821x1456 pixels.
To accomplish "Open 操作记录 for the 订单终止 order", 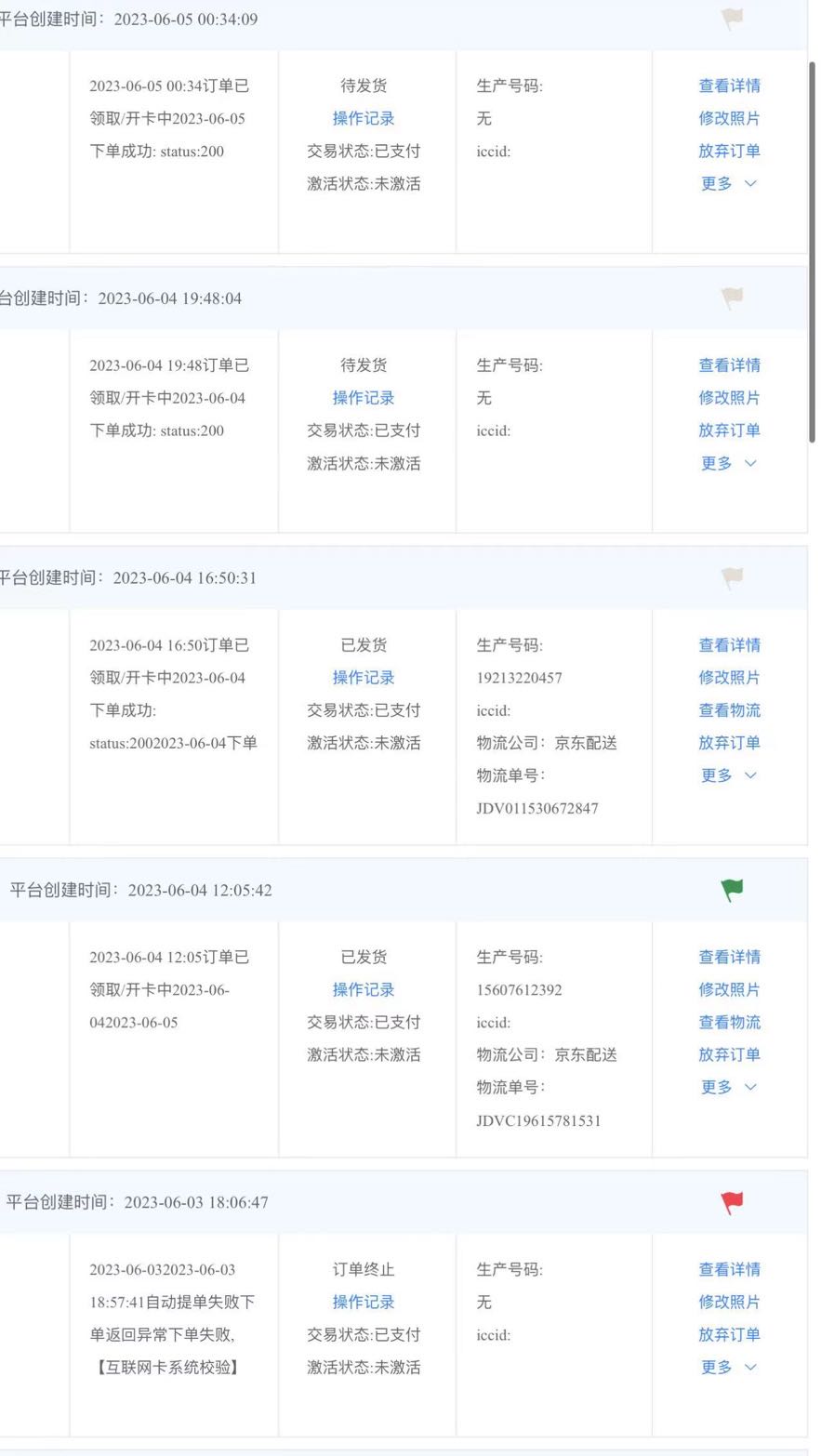I will click(x=364, y=1302).
